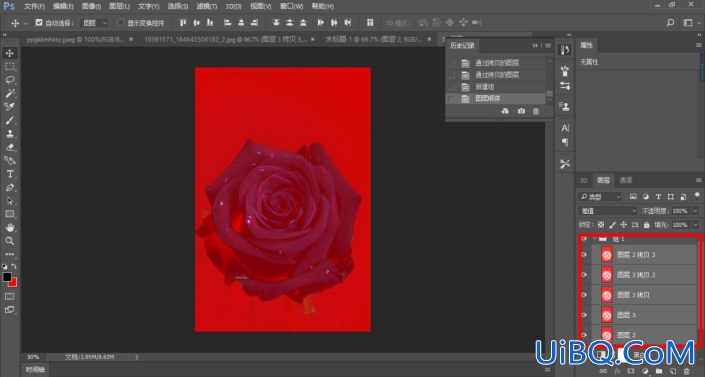Select the Move tool in the toolbox
The width and height of the screenshot is (705, 377).
click(x=9, y=53)
